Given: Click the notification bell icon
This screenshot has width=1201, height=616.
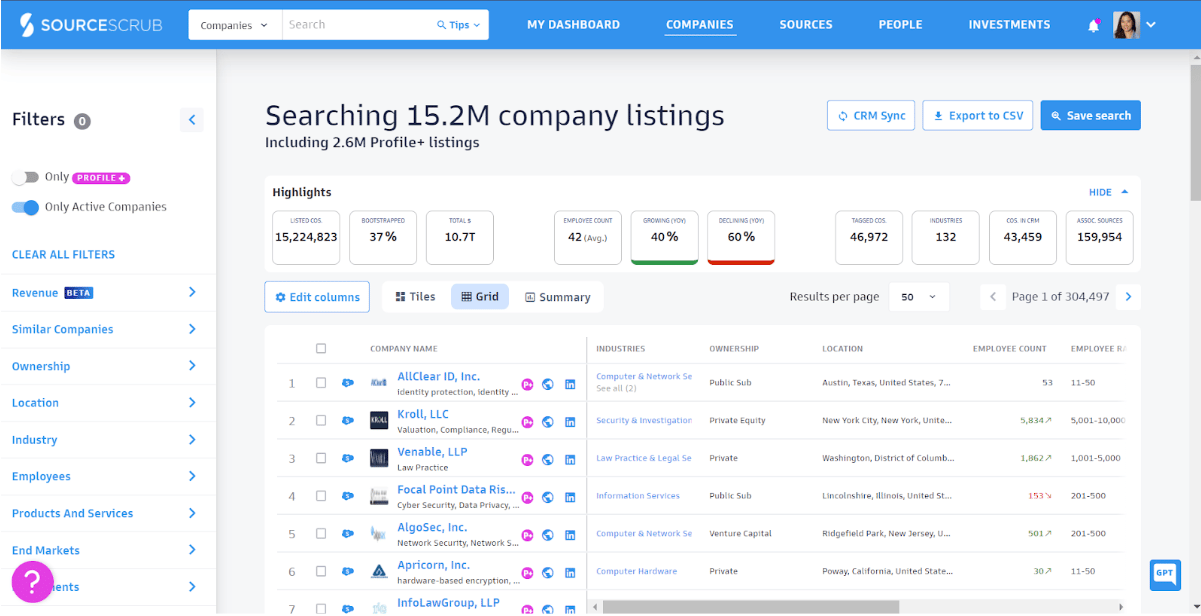Looking at the screenshot, I should 1093,26.
